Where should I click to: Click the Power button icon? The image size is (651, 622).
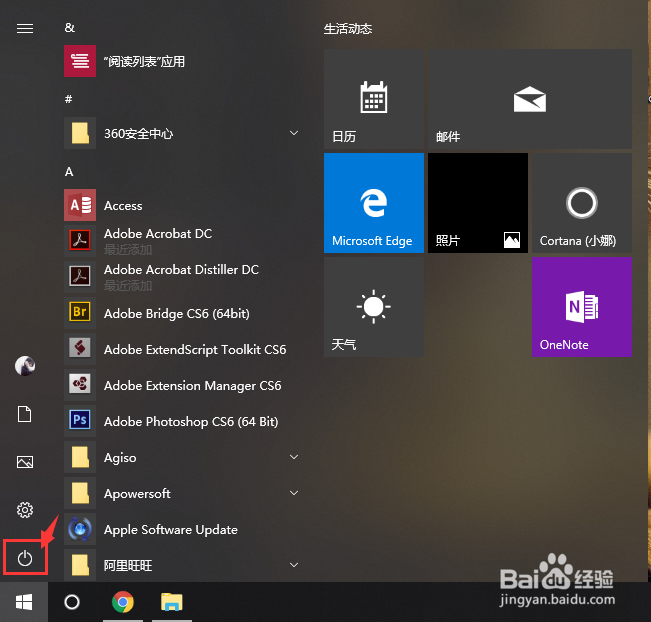(25, 558)
